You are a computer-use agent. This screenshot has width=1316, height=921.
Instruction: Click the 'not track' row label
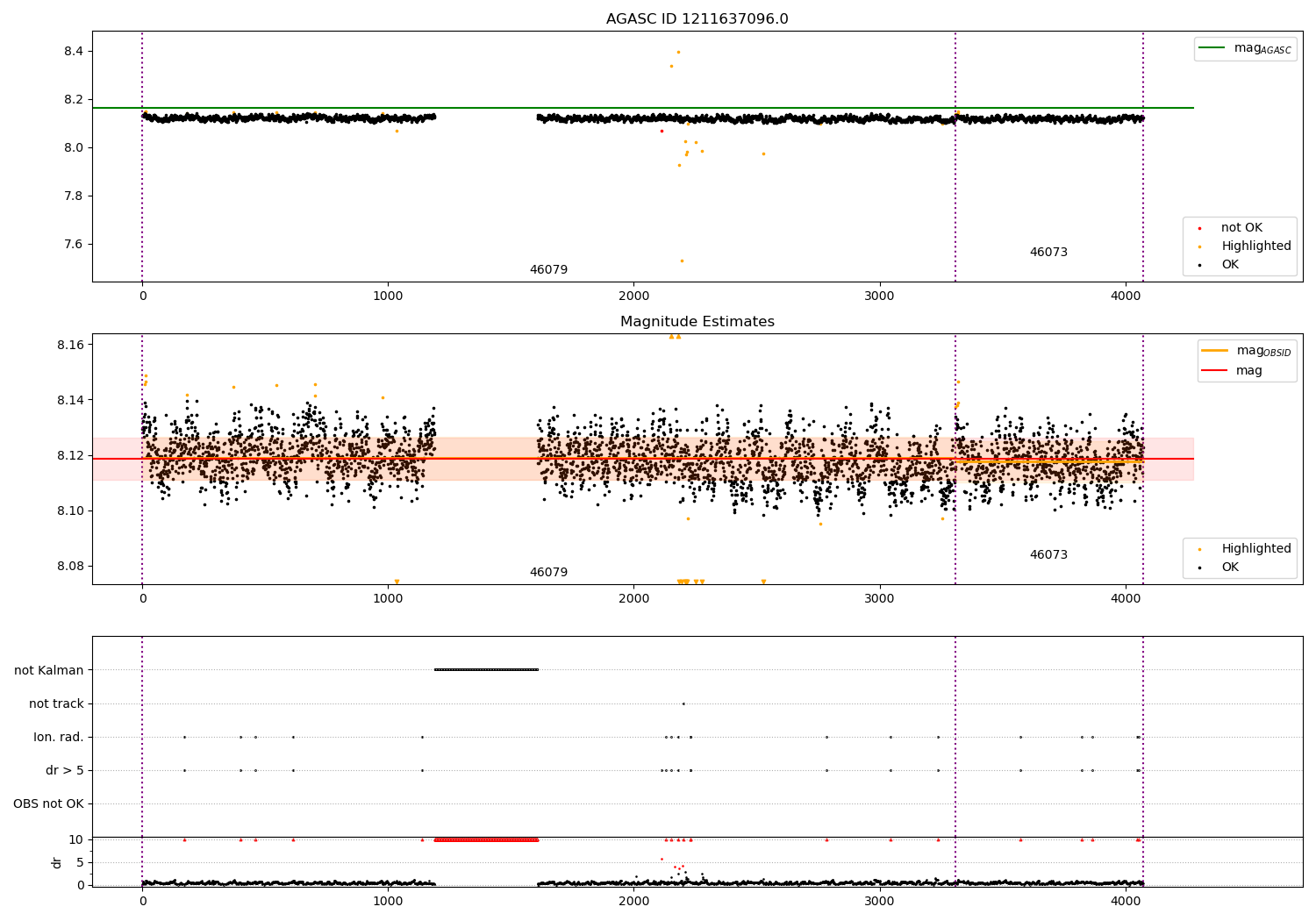point(56,703)
